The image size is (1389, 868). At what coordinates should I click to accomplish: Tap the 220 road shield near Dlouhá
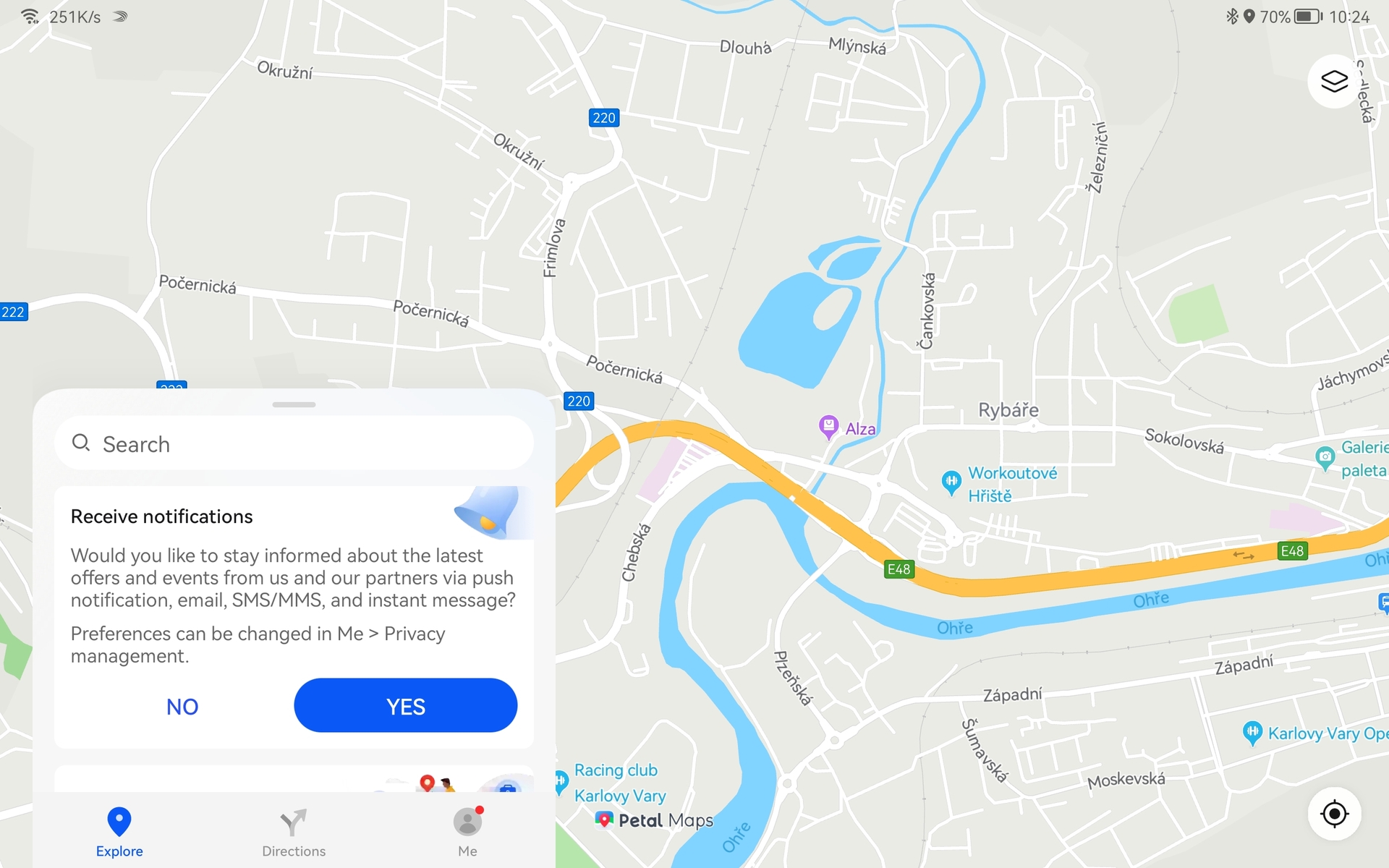coord(603,118)
